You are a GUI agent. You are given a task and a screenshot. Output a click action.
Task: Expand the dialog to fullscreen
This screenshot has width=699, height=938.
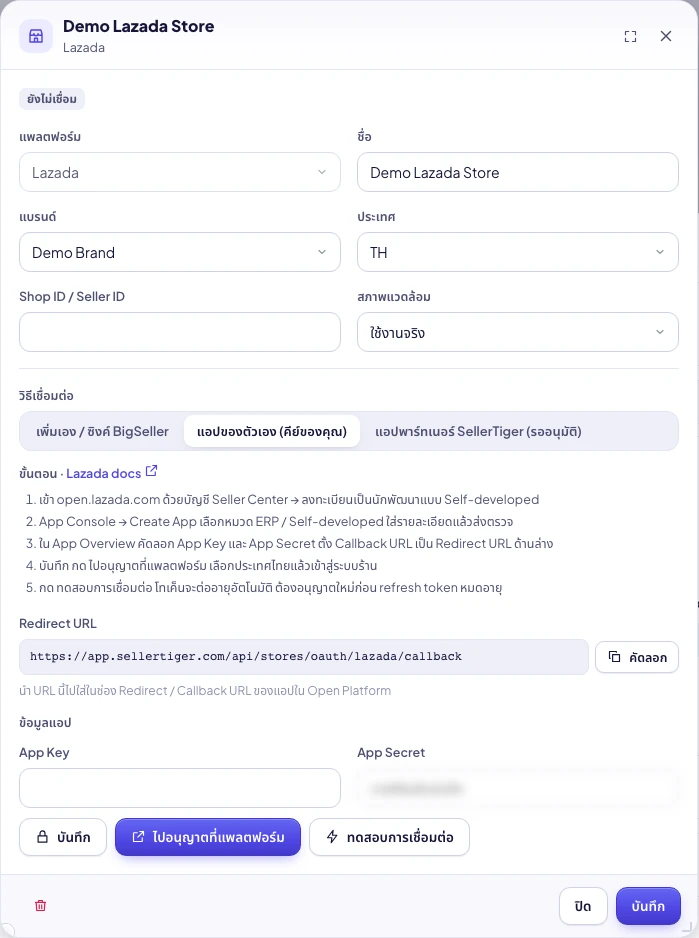(x=630, y=36)
